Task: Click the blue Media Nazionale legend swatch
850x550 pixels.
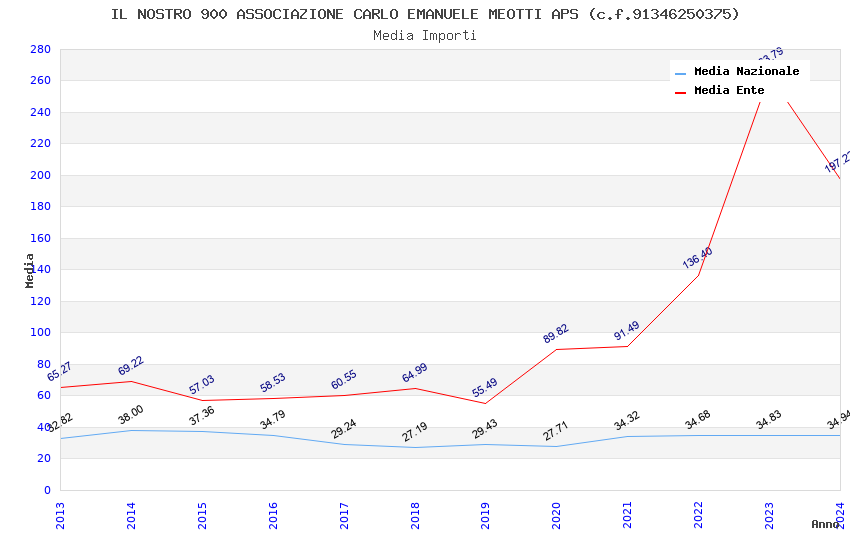Action: [680, 73]
